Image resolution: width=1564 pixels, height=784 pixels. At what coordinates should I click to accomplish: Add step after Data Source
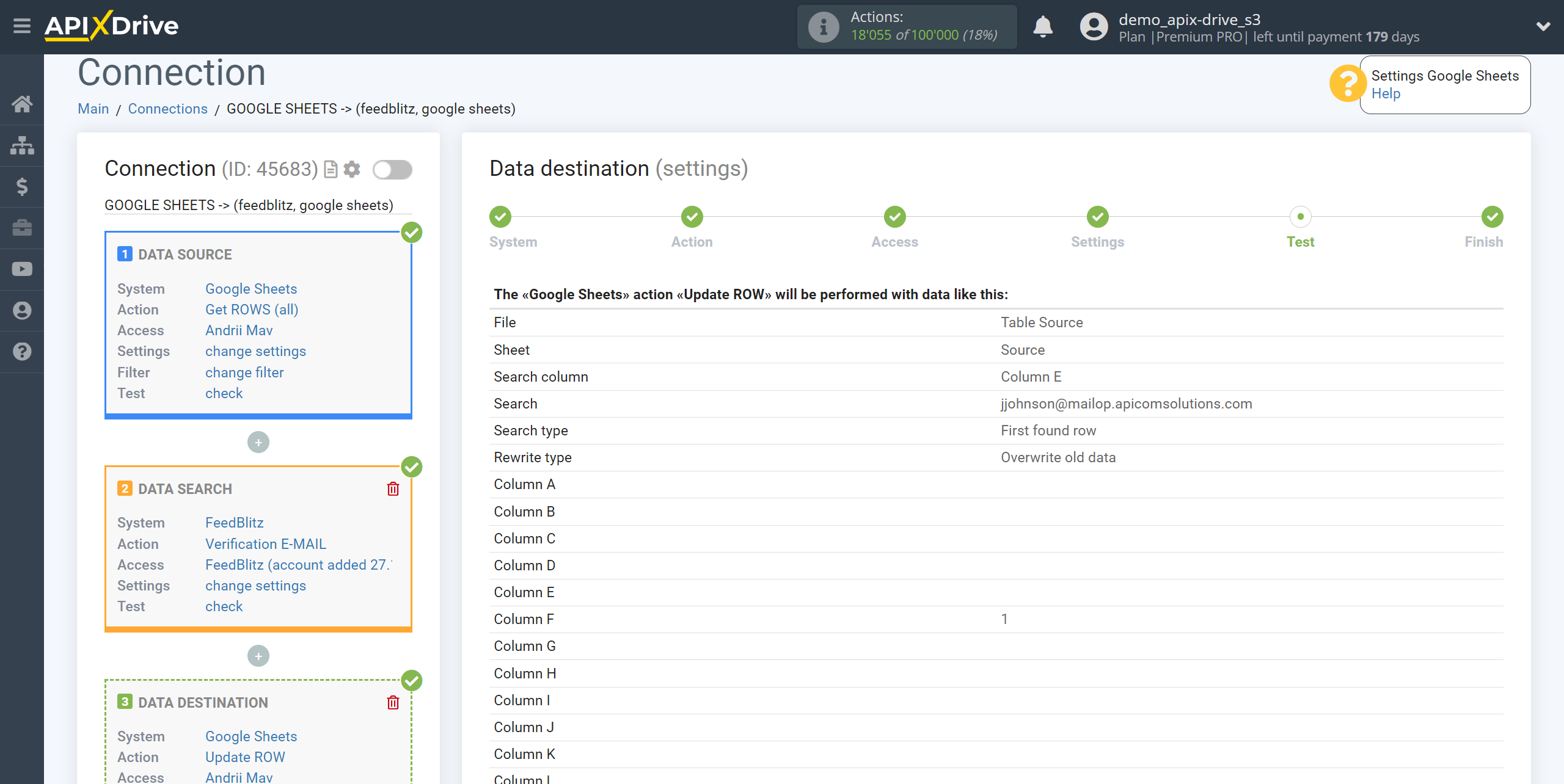[x=258, y=442]
